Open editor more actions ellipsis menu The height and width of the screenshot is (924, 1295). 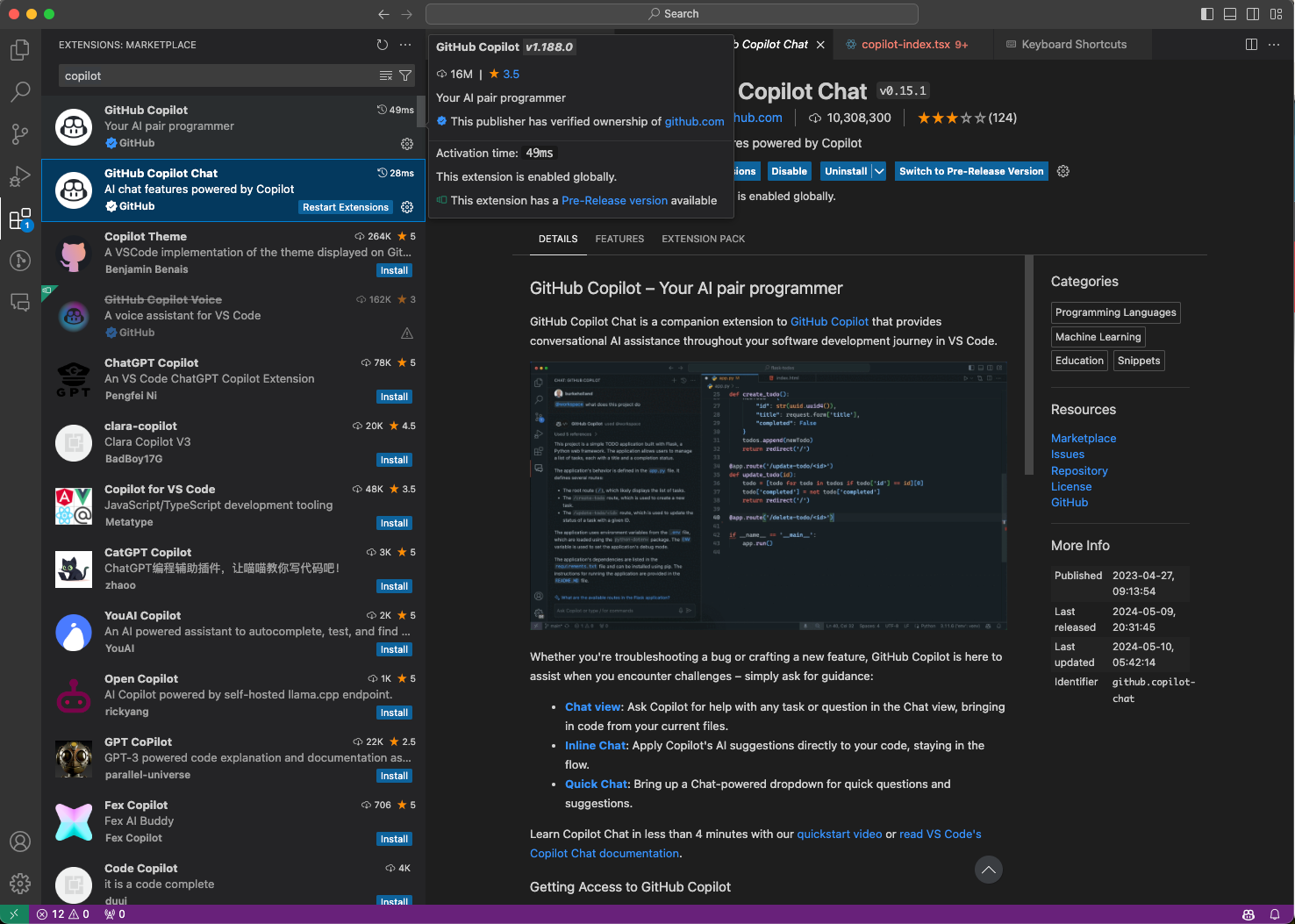[1274, 45]
